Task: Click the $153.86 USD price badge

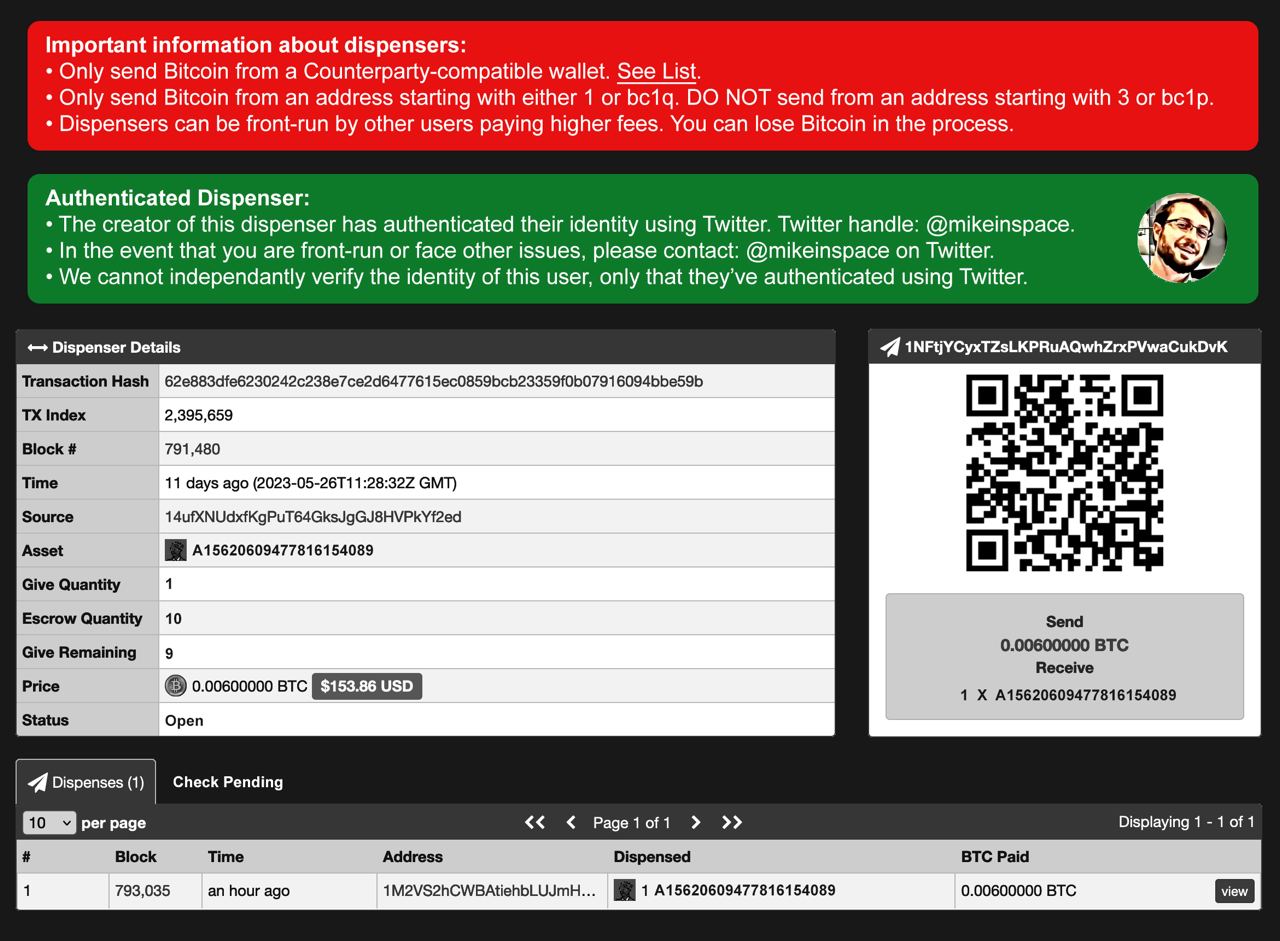Action: click(x=367, y=686)
